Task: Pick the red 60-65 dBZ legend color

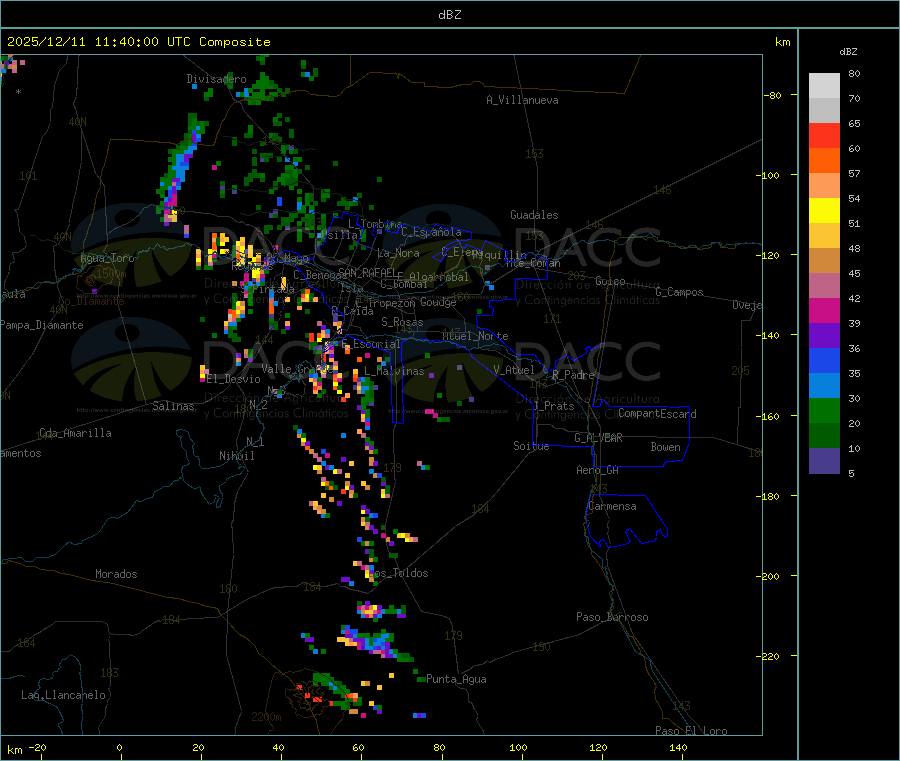Action: pyautogui.click(x=824, y=135)
